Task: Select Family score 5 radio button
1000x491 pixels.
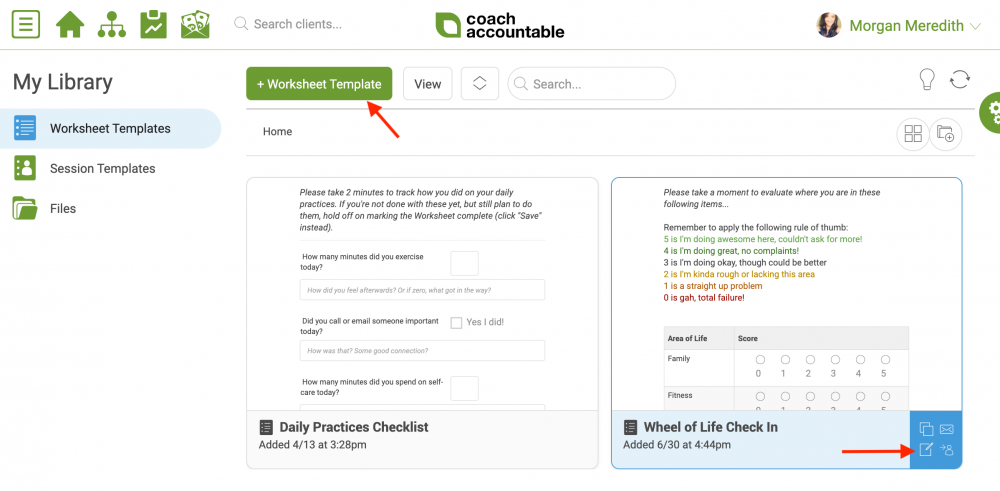Action: (x=885, y=360)
